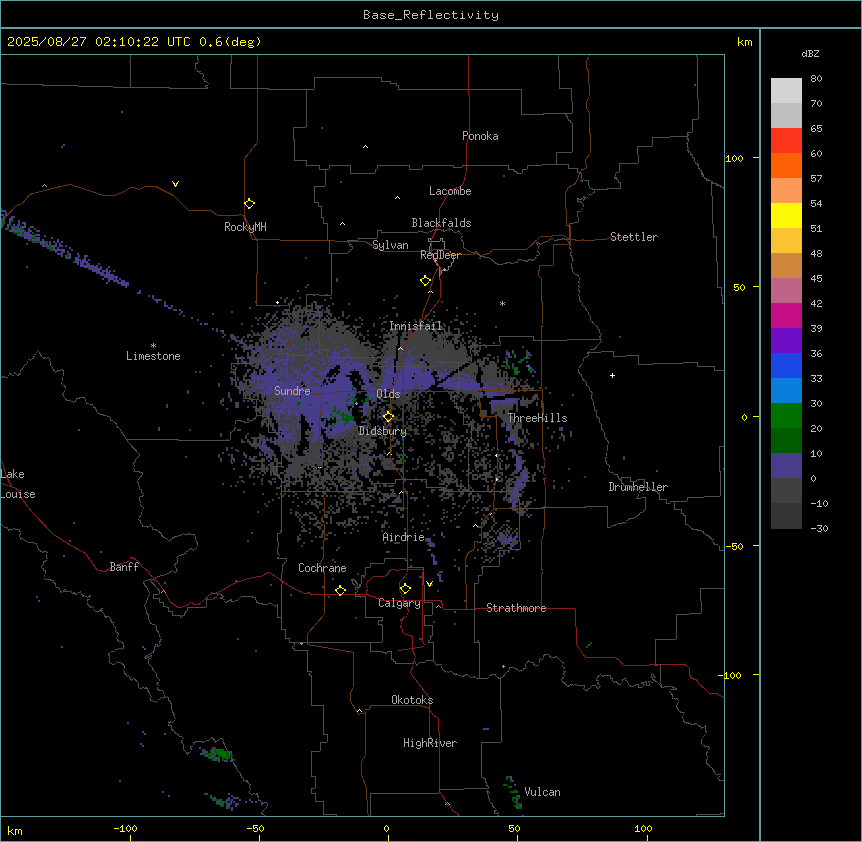Image resolution: width=862 pixels, height=842 pixels.
Task: Click the -30 value in the dBZ legend
Action: 819,529
